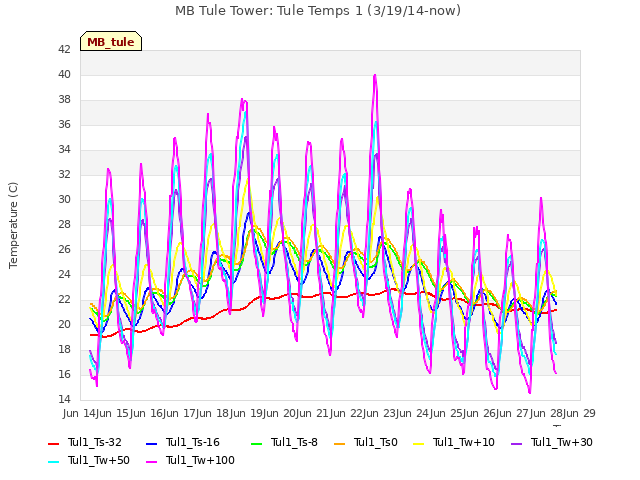Click the cyan Tul1_Tw+50 legend swatch
The width and height of the screenshot is (640, 480).
(54, 461)
